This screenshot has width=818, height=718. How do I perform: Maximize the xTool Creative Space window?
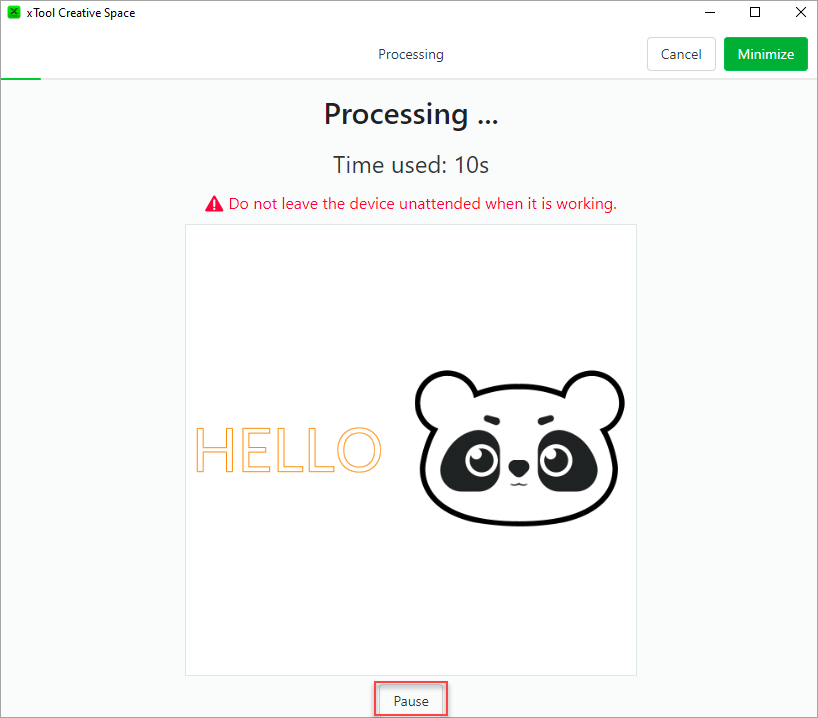tap(755, 13)
